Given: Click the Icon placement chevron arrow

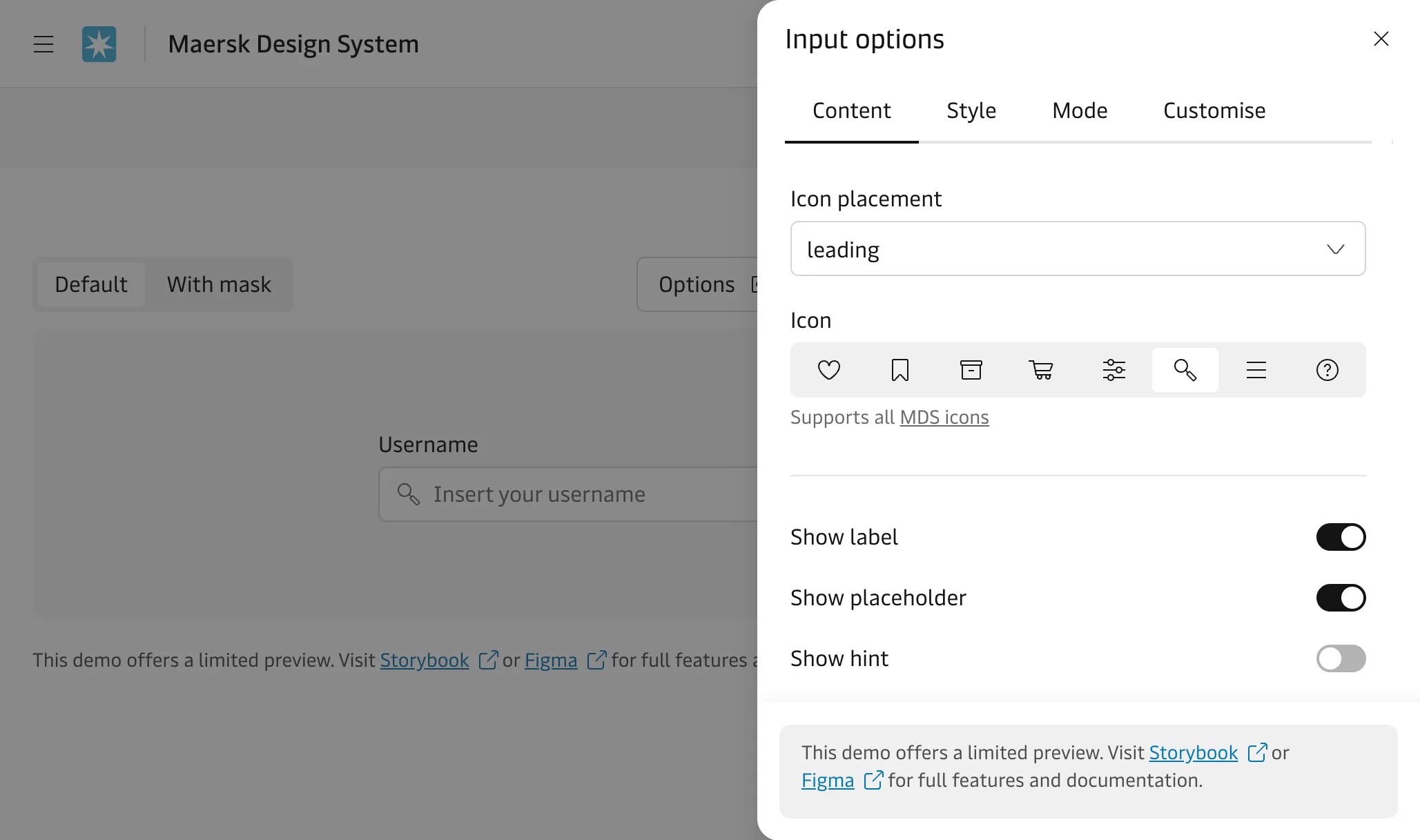Looking at the screenshot, I should [x=1335, y=249].
